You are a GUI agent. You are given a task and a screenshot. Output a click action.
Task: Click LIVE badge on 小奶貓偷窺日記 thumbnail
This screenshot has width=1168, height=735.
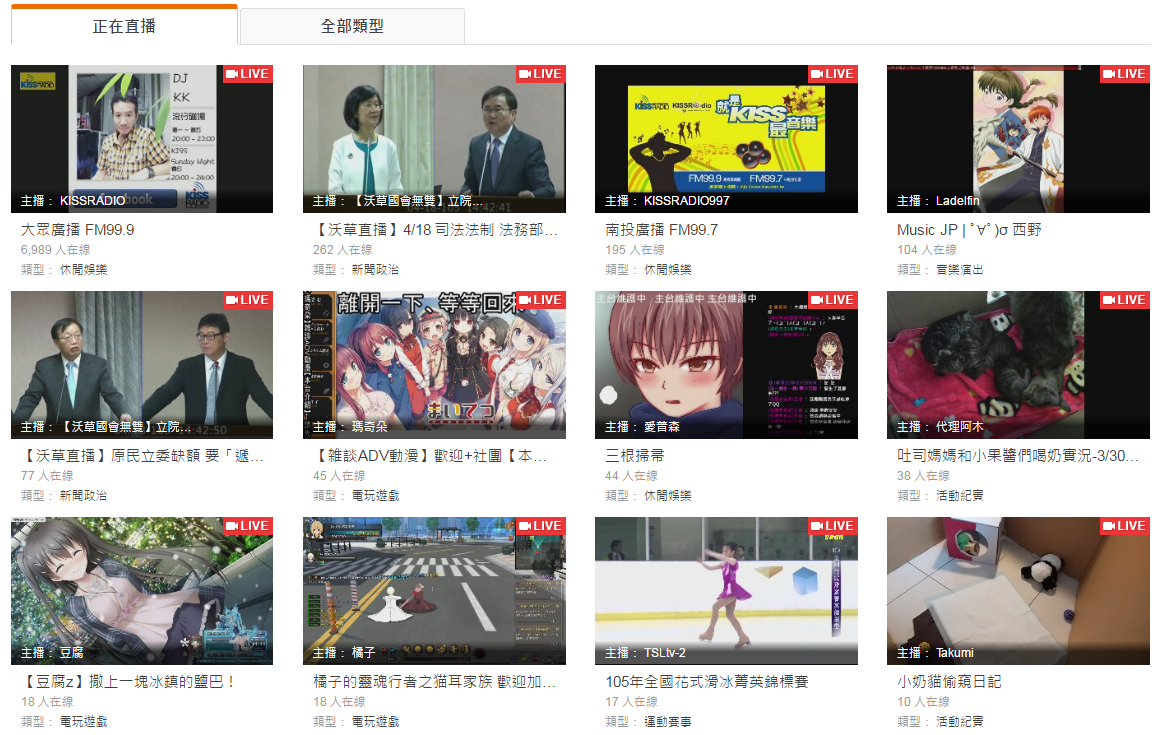tap(1123, 526)
